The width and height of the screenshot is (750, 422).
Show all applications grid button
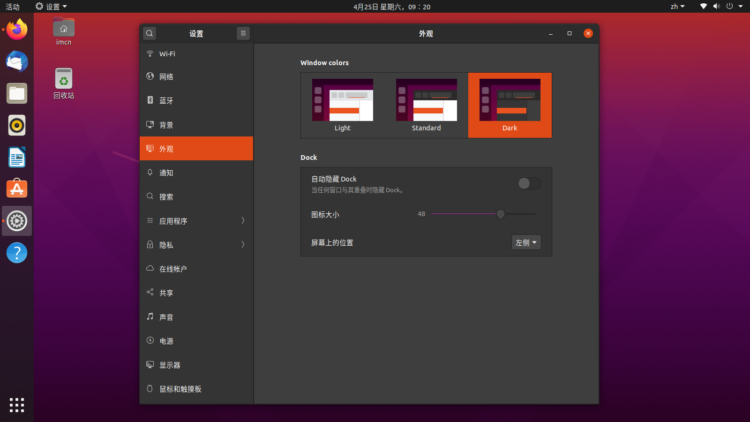coord(17,404)
